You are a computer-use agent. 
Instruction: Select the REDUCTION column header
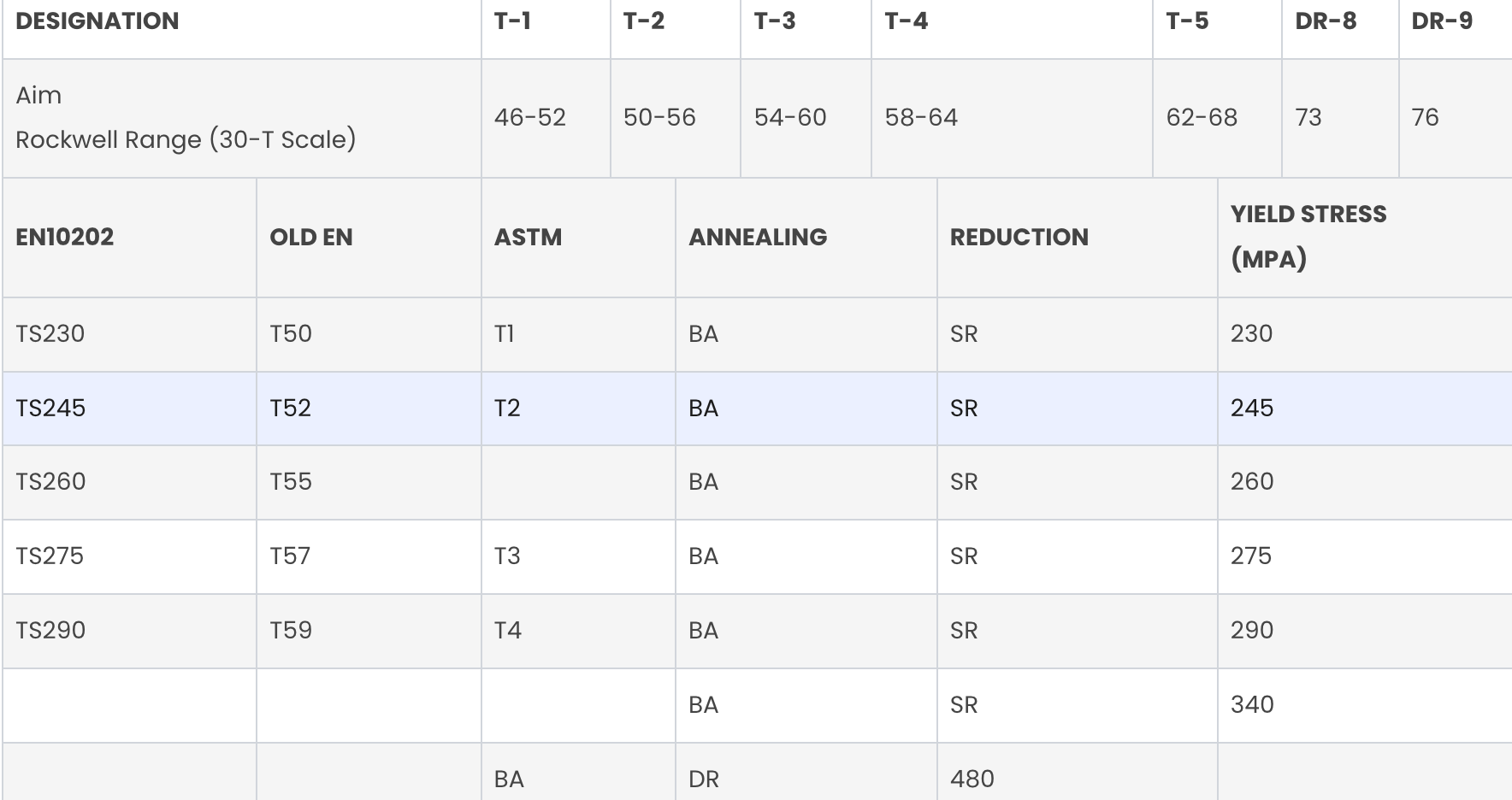(1078, 238)
